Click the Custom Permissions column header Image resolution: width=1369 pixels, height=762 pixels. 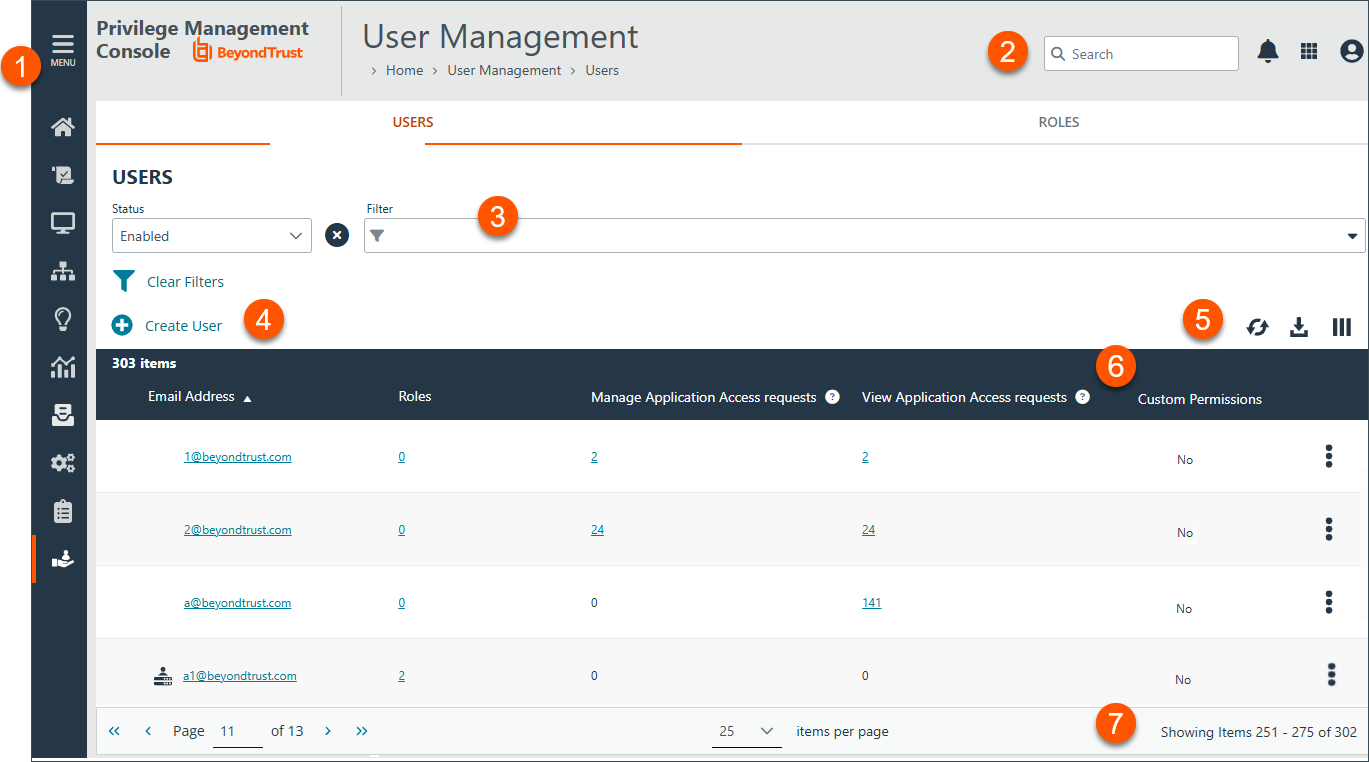pyautogui.click(x=1200, y=399)
